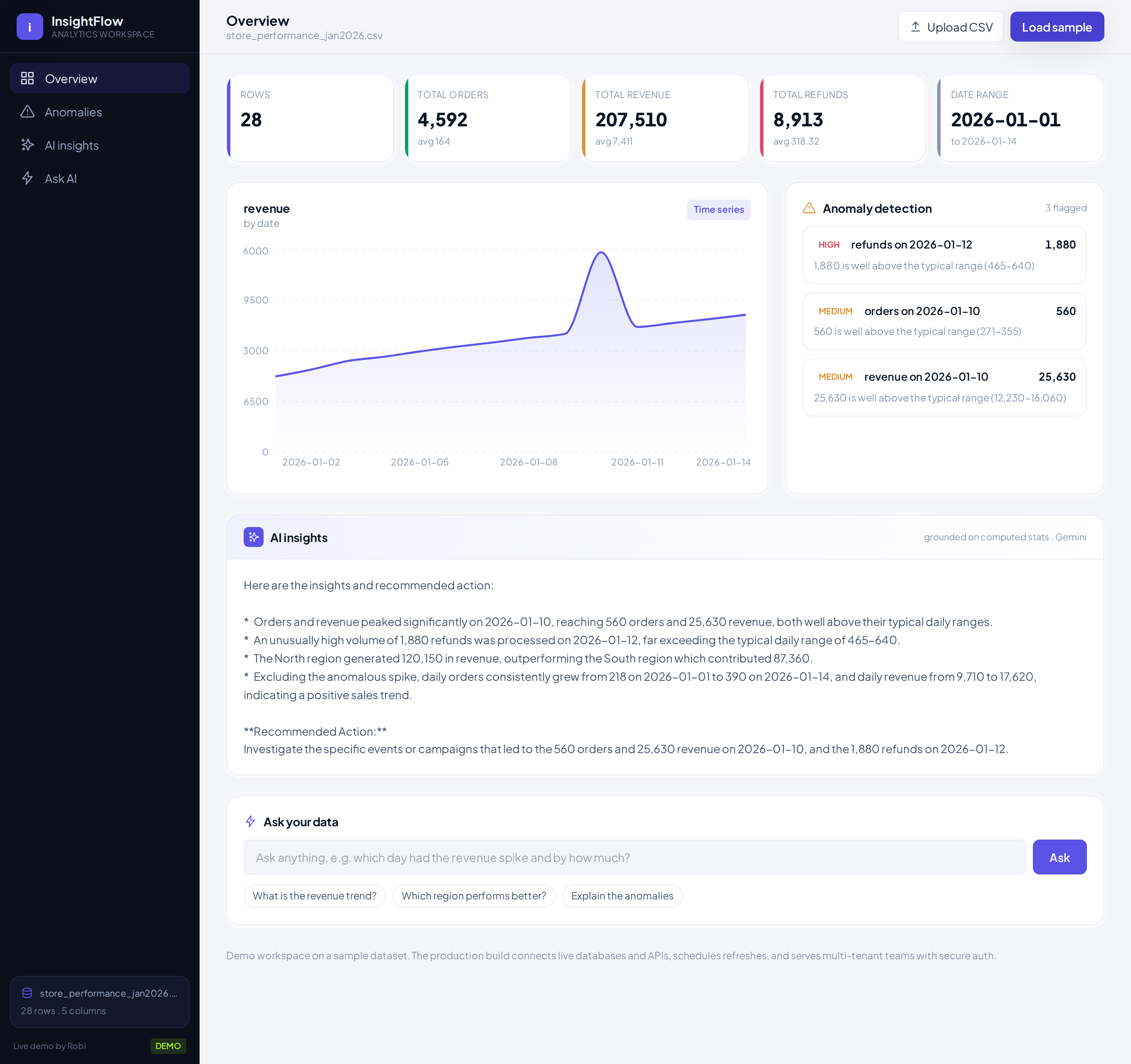This screenshot has height=1064, width=1131.
Task: Open Ask AI from the sidebar
Action: click(99, 179)
